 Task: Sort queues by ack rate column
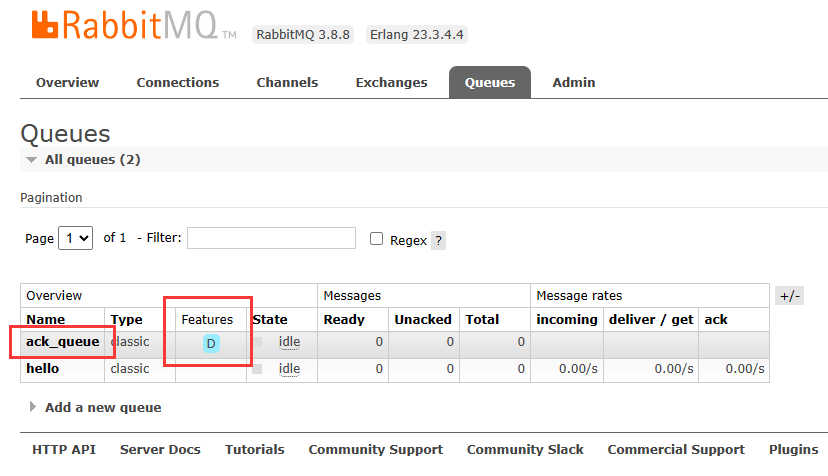point(716,320)
